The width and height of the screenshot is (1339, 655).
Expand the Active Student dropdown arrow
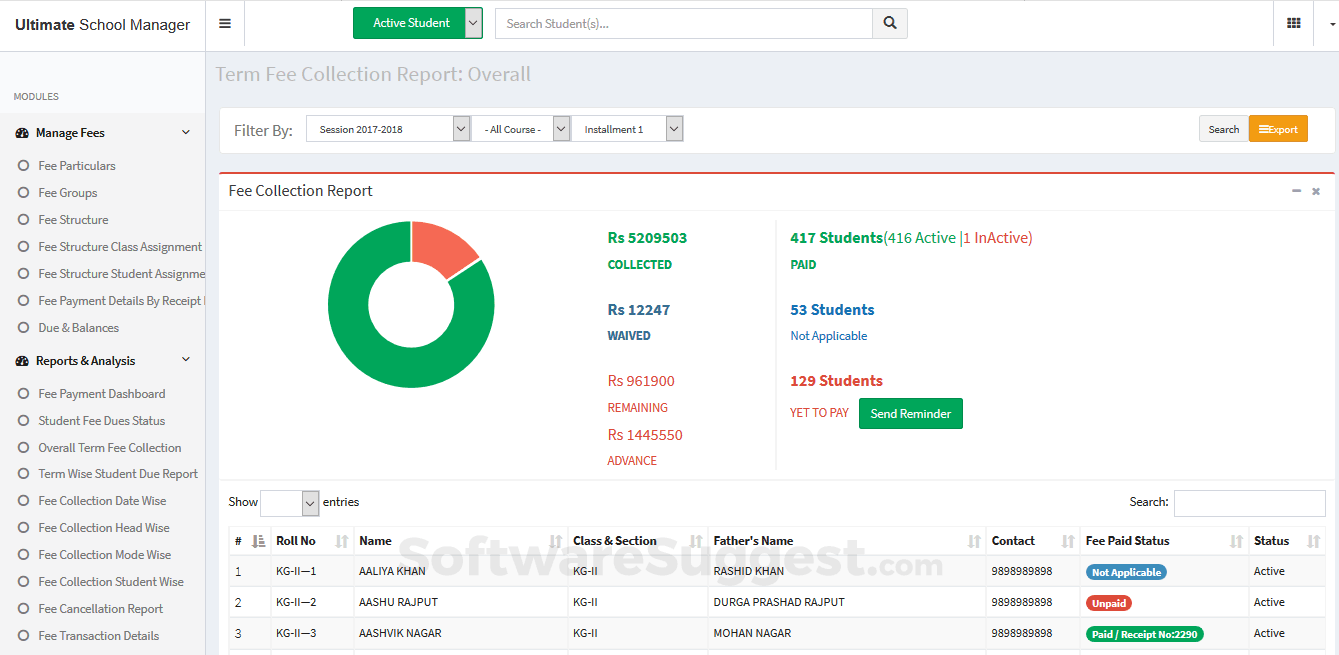point(474,23)
